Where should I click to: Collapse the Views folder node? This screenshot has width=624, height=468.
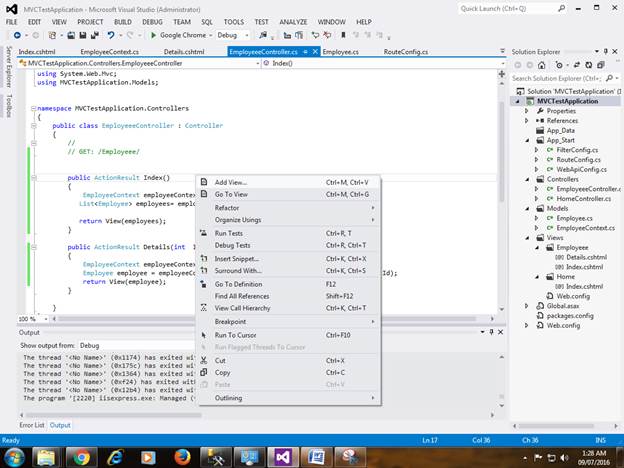click(x=528, y=238)
